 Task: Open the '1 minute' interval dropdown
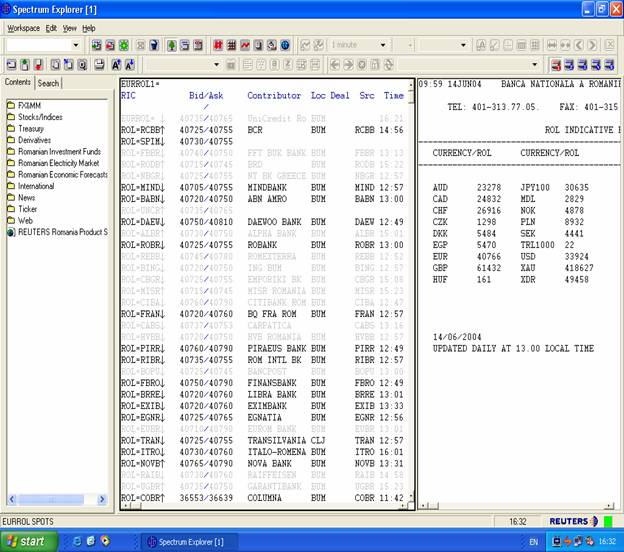click(383, 45)
